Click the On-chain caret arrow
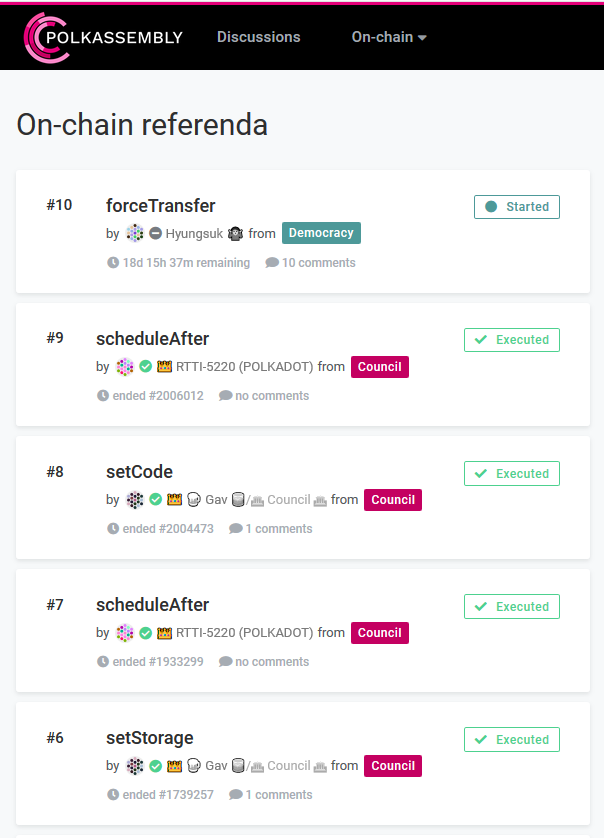Image resolution: width=604 pixels, height=838 pixels. point(422,37)
